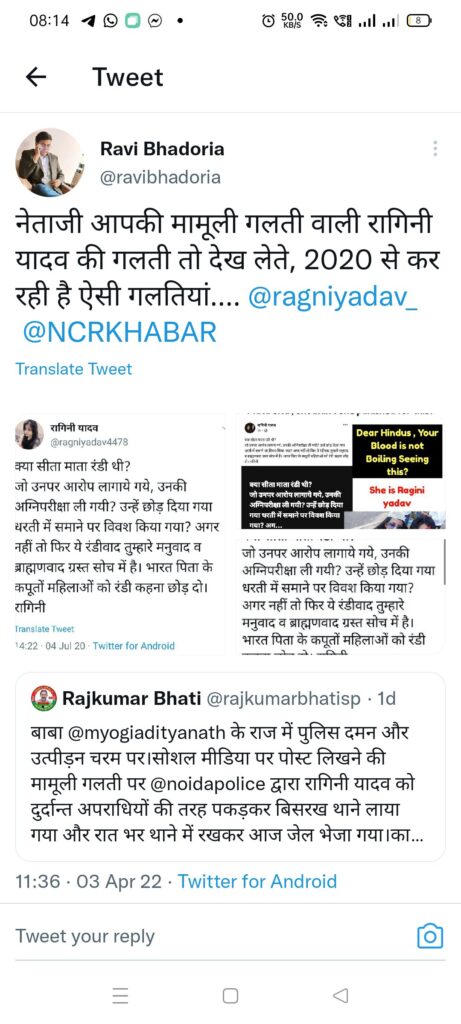Tap Rajkumar Bhati's small avatar icon
The height and width of the screenshot is (1024, 461).
coord(44,699)
